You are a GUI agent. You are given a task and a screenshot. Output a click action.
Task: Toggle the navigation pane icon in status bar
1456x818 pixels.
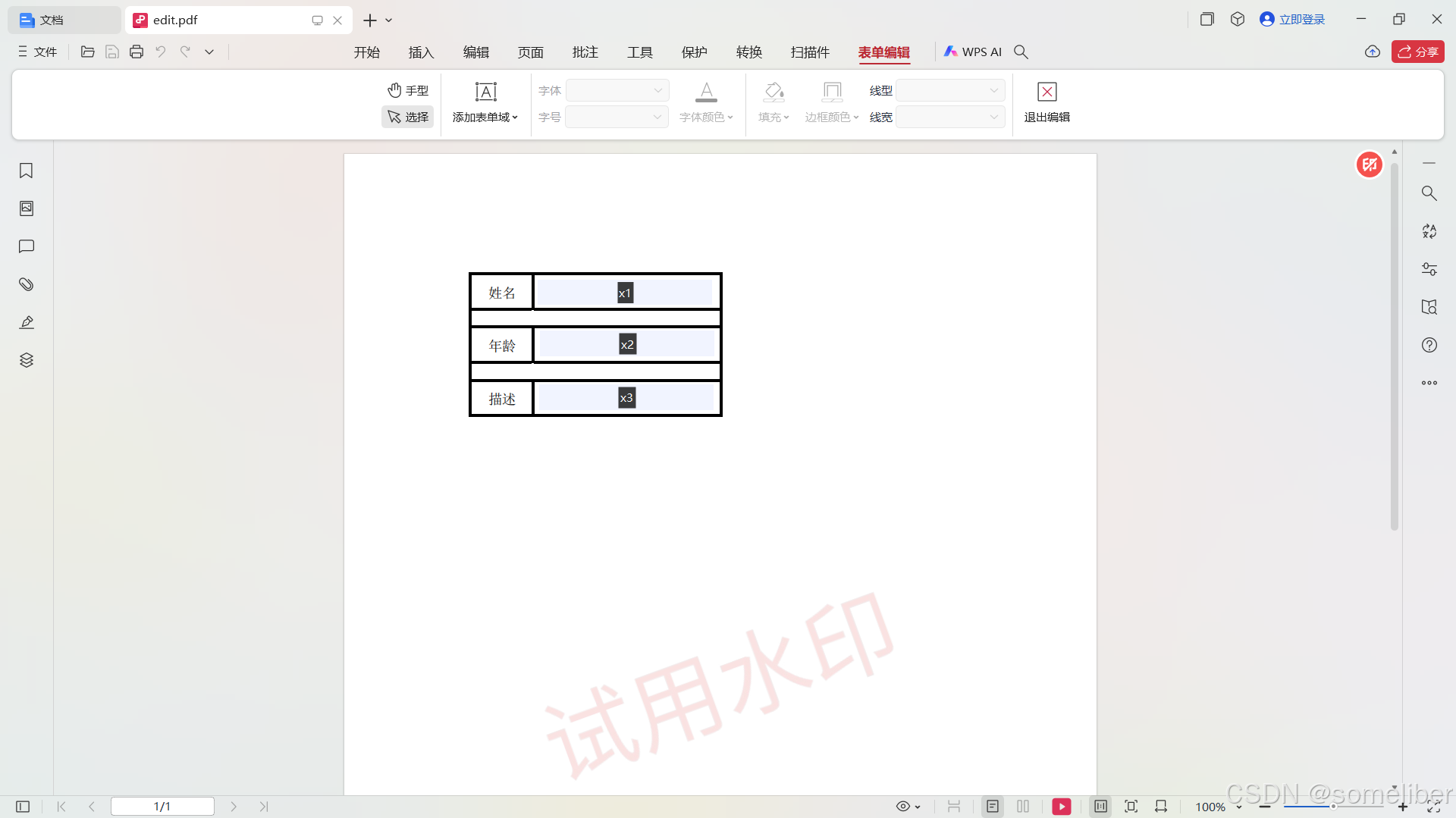click(23, 807)
